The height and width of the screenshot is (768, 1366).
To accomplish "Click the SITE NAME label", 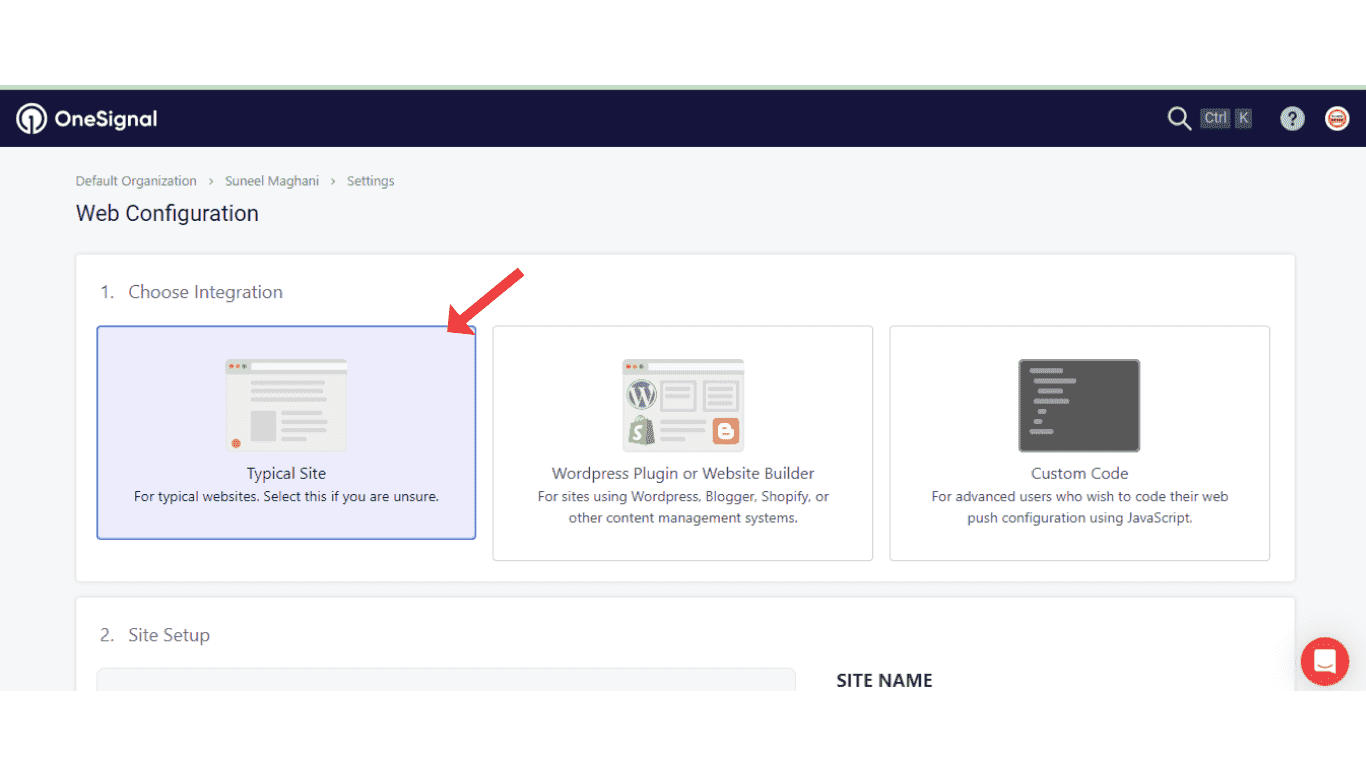I will (884, 680).
